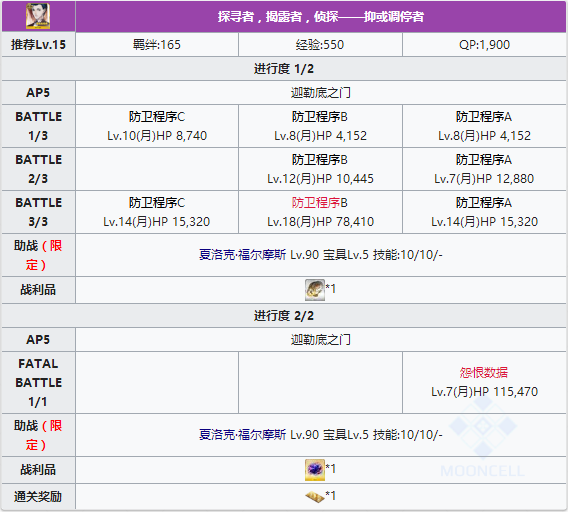568x512 pixels.
Task: Select the quest title 探寻者，揭露者，侦探——抑或调停者
Action: click(321, 17)
